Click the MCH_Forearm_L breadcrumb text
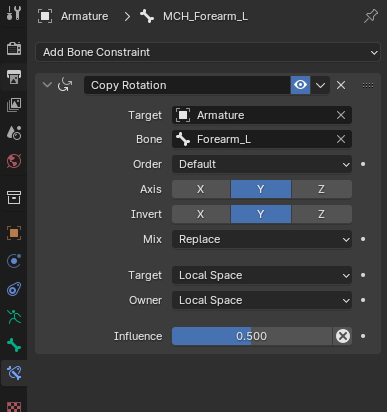Image resolution: width=387 pixels, height=412 pixels. pos(205,16)
